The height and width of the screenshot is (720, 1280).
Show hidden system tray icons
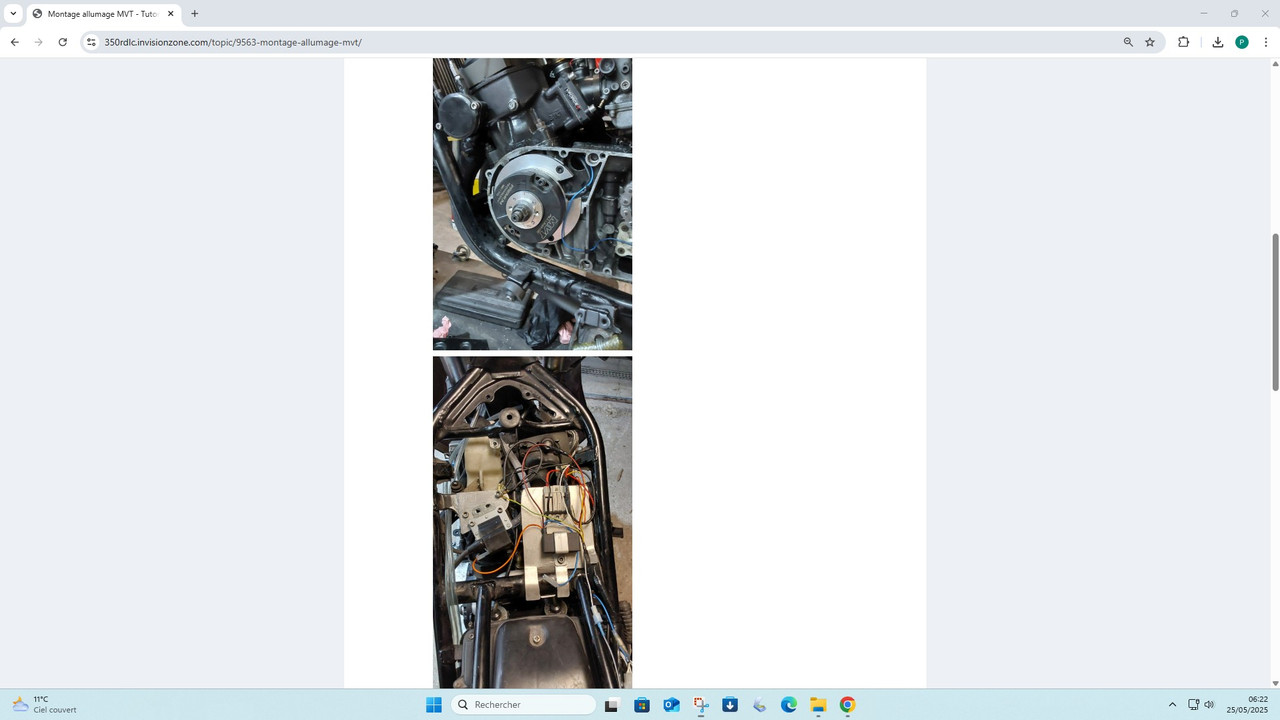[x=1172, y=705]
